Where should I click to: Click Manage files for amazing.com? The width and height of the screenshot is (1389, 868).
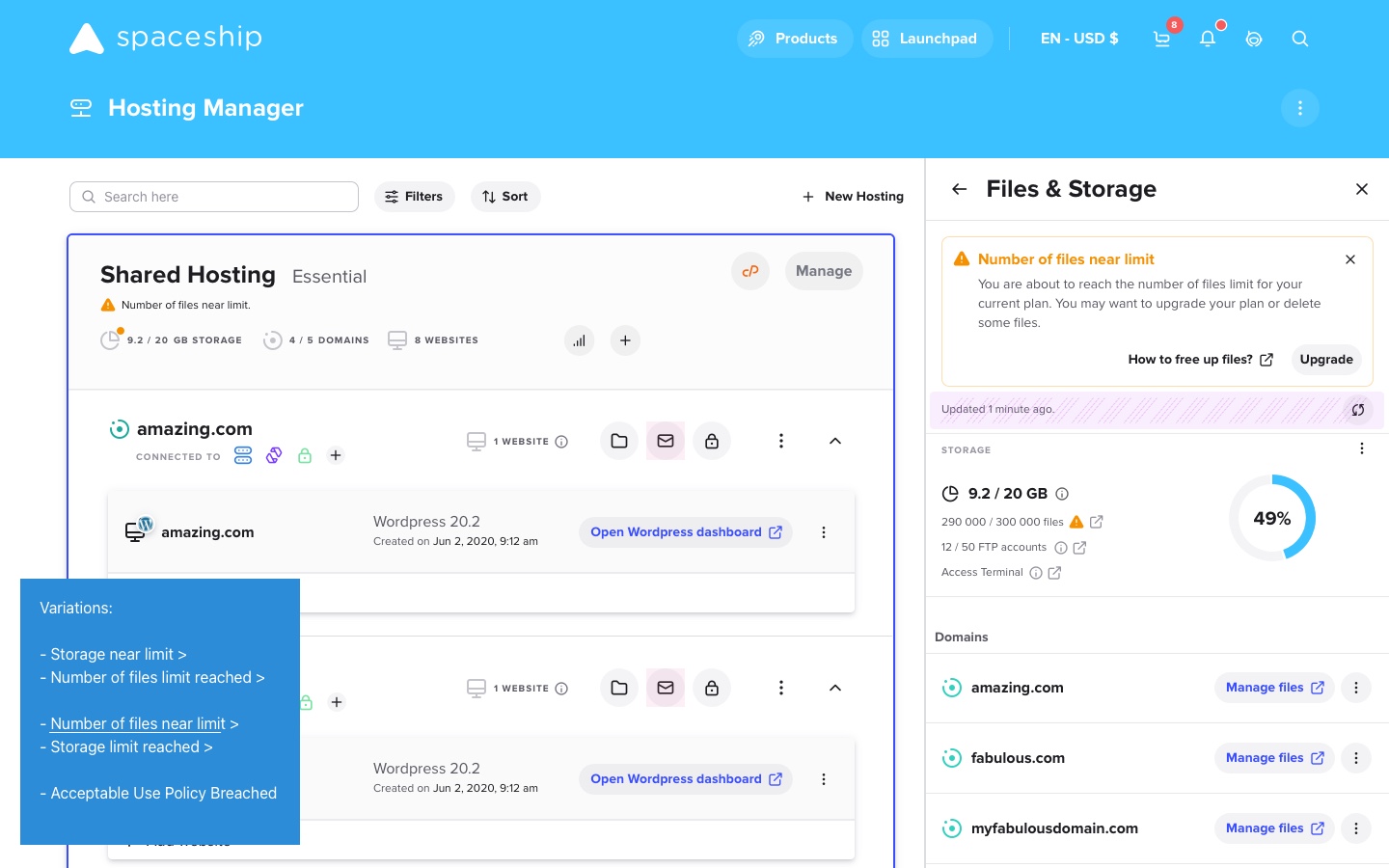pyautogui.click(x=1274, y=688)
